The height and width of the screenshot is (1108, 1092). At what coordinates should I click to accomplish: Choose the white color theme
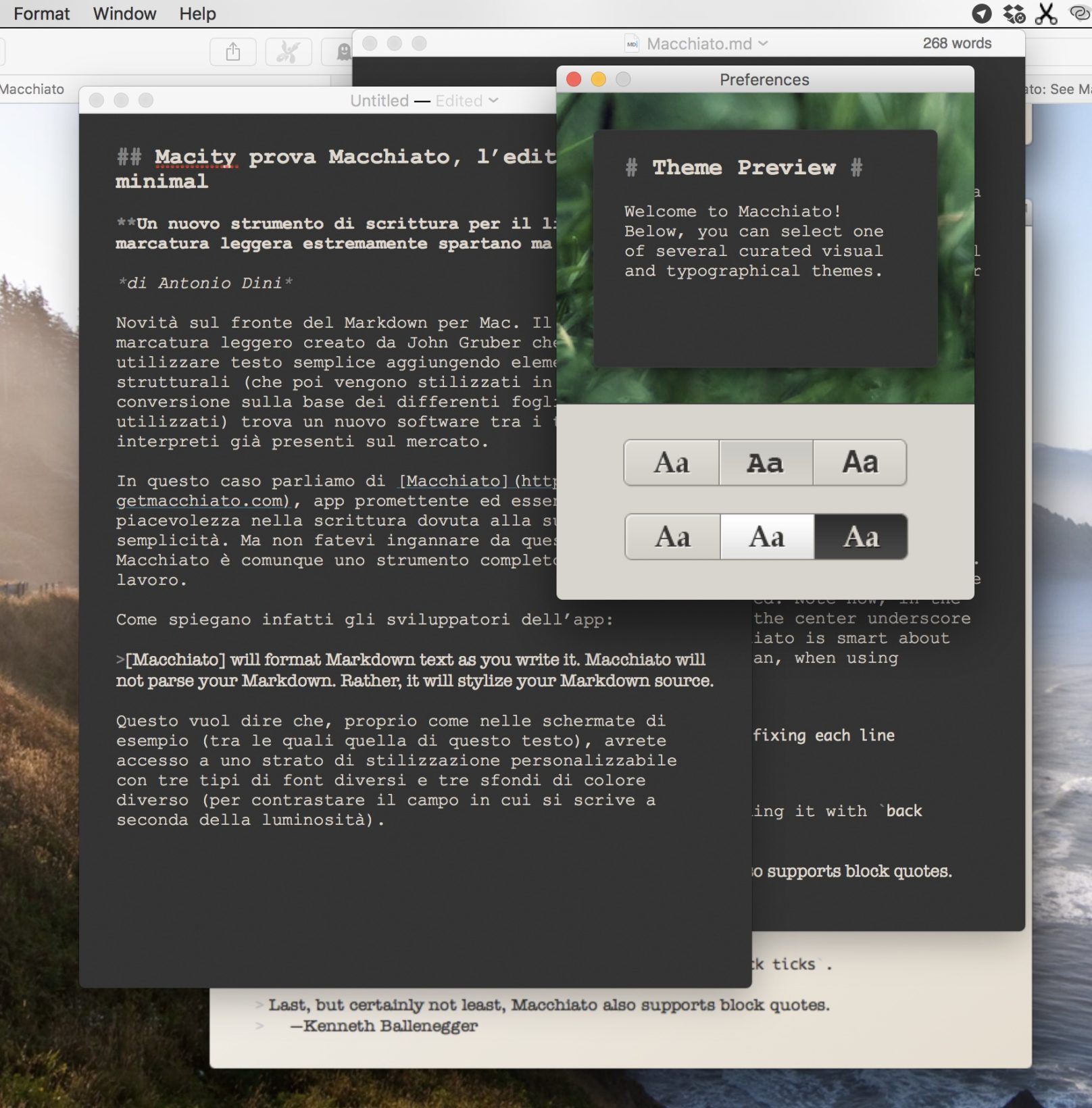point(767,537)
